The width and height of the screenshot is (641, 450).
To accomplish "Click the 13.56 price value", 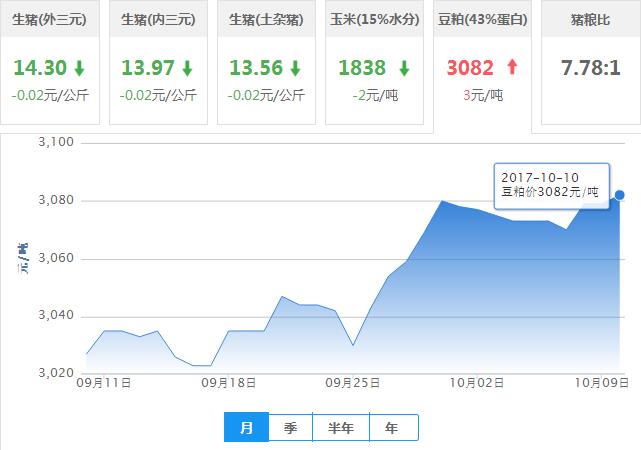I will click(x=256, y=68).
